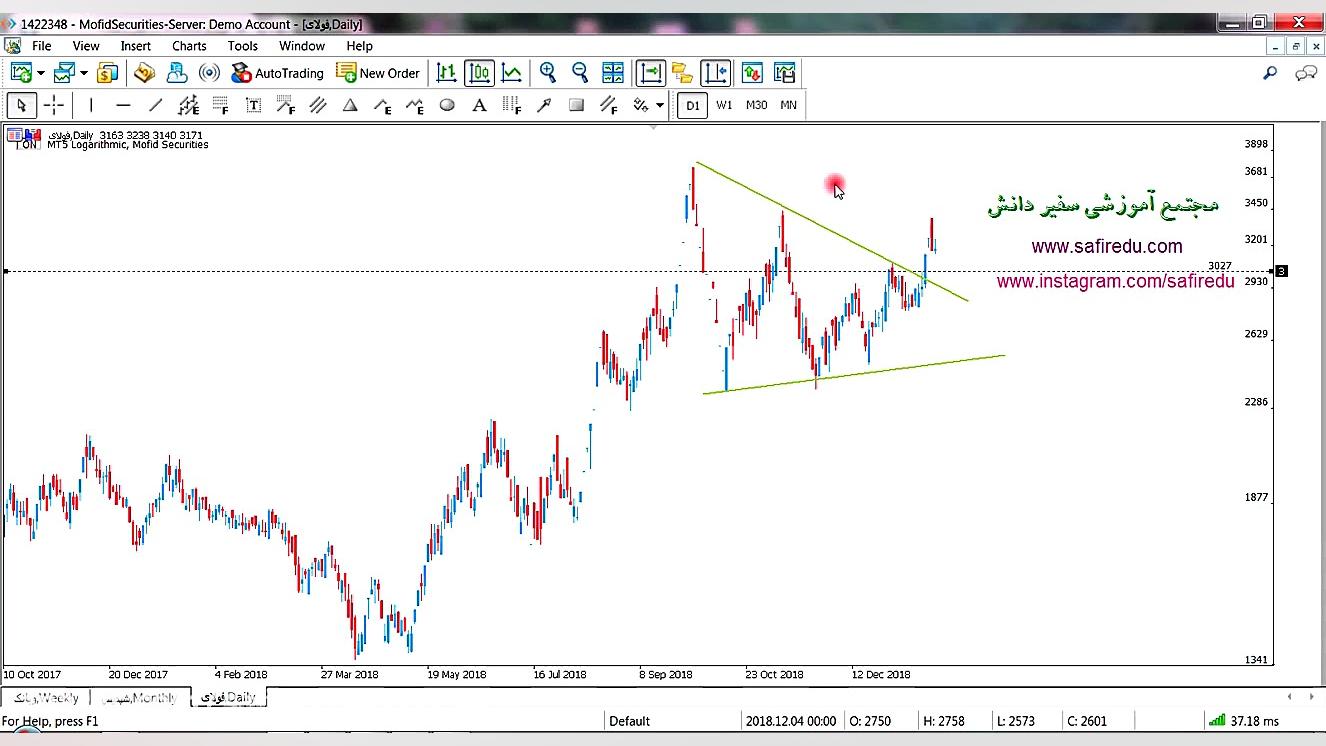Click the signals radio-wave icon
Viewport: 1326px width, 746px height.
pos(209,73)
